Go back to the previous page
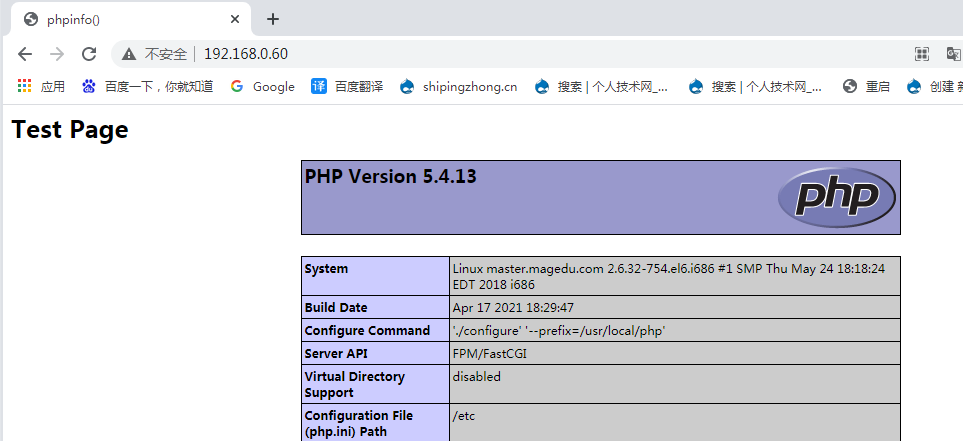 [x=25, y=54]
